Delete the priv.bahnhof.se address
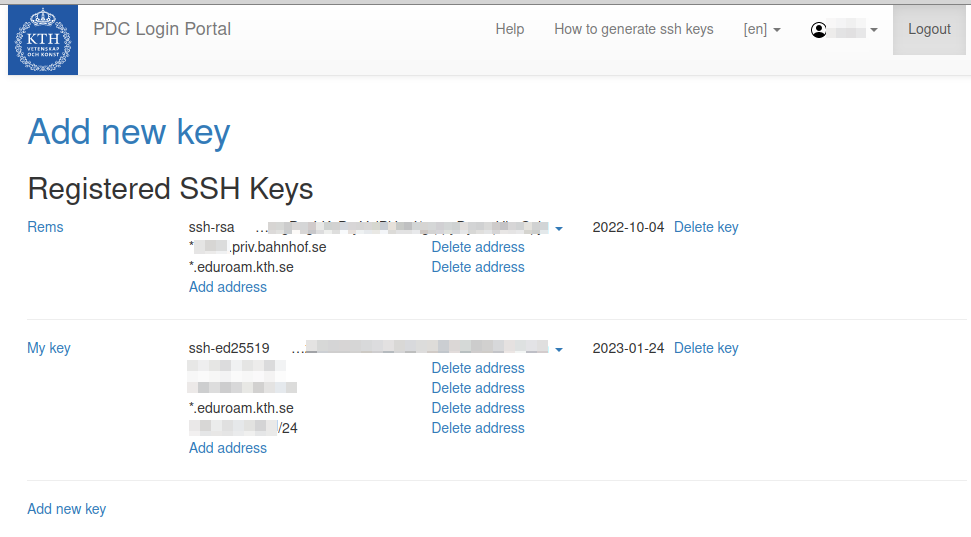971x537 pixels. [x=478, y=247]
